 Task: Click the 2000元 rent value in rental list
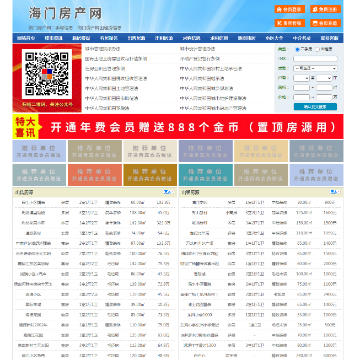coord(330,264)
